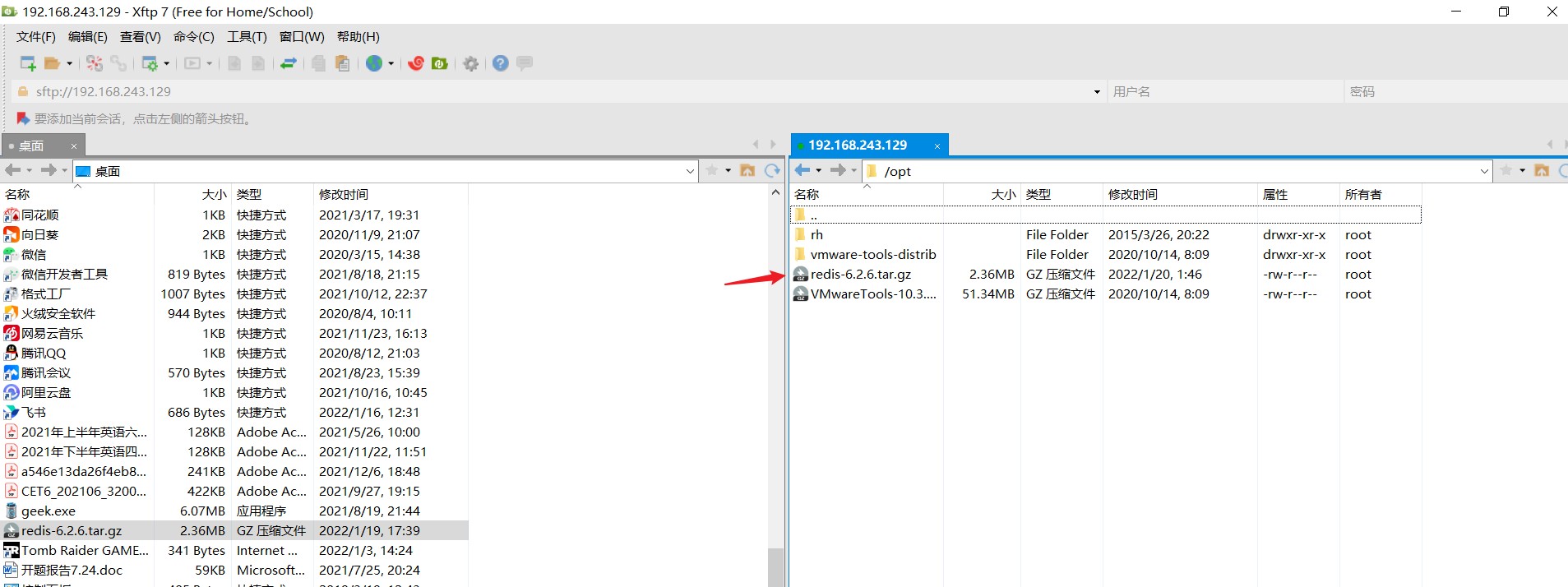The image size is (1568, 587).
Task: Close the 192.168.243.129 remote tab
Action: (x=937, y=146)
